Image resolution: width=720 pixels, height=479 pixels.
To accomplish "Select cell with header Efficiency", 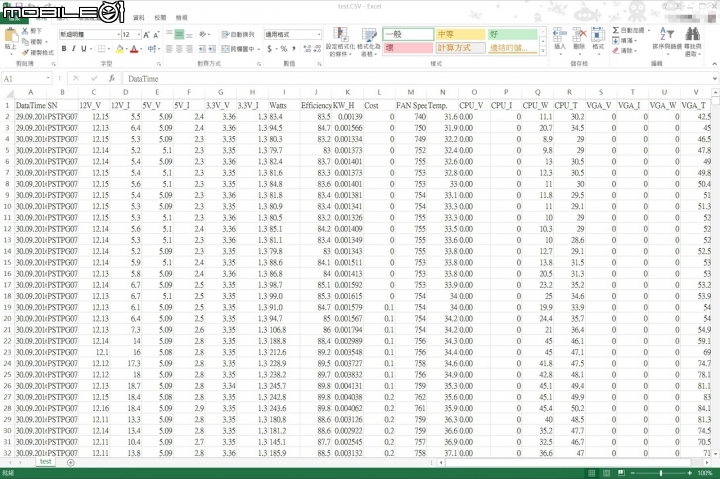I will pos(316,105).
